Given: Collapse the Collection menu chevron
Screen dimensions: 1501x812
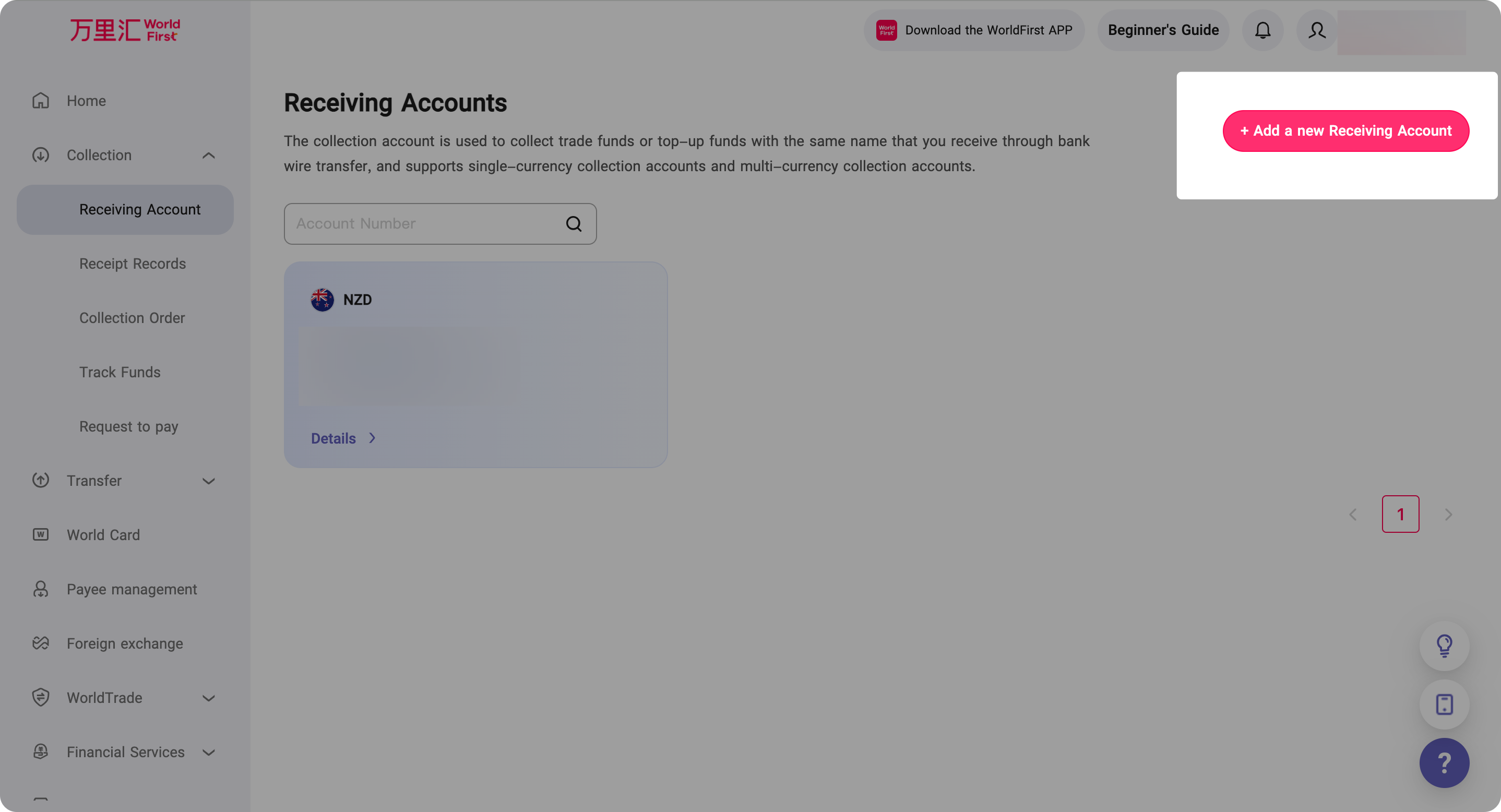Looking at the screenshot, I should [209, 156].
